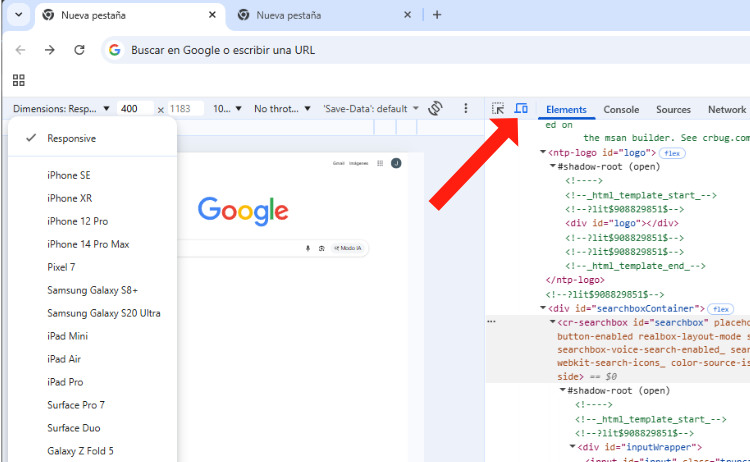This screenshot has height=462, width=750.
Task: Open the ellipsis actions for selected node
Action: pos(491,322)
